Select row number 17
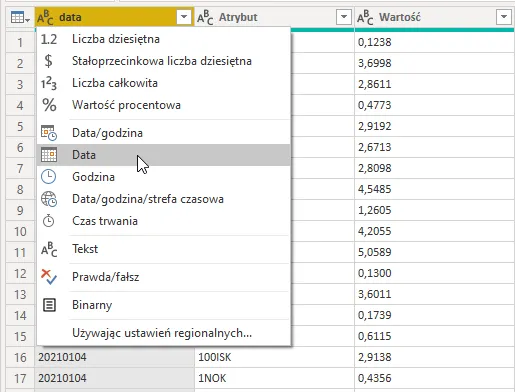The width and height of the screenshot is (515, 392). tap(20, 378)
